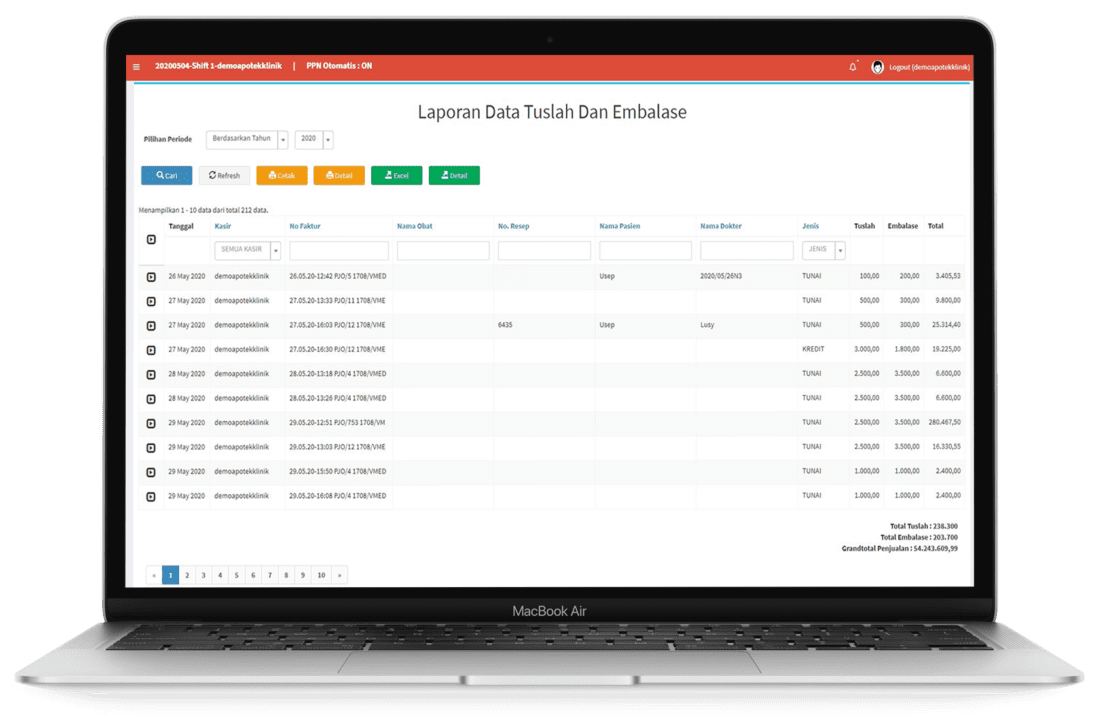Click the printer icon on the Cetak button
Screen dimensions: 1103x720
point(270,175)
